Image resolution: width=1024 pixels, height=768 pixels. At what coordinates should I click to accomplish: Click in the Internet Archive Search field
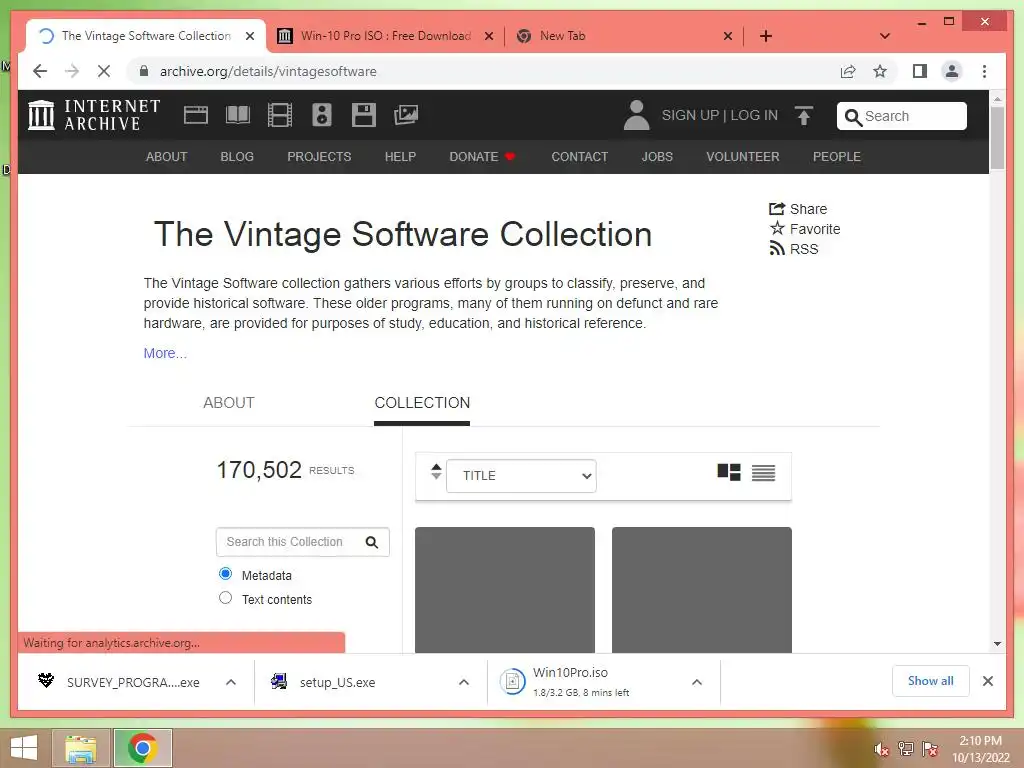tap(901, 116)
